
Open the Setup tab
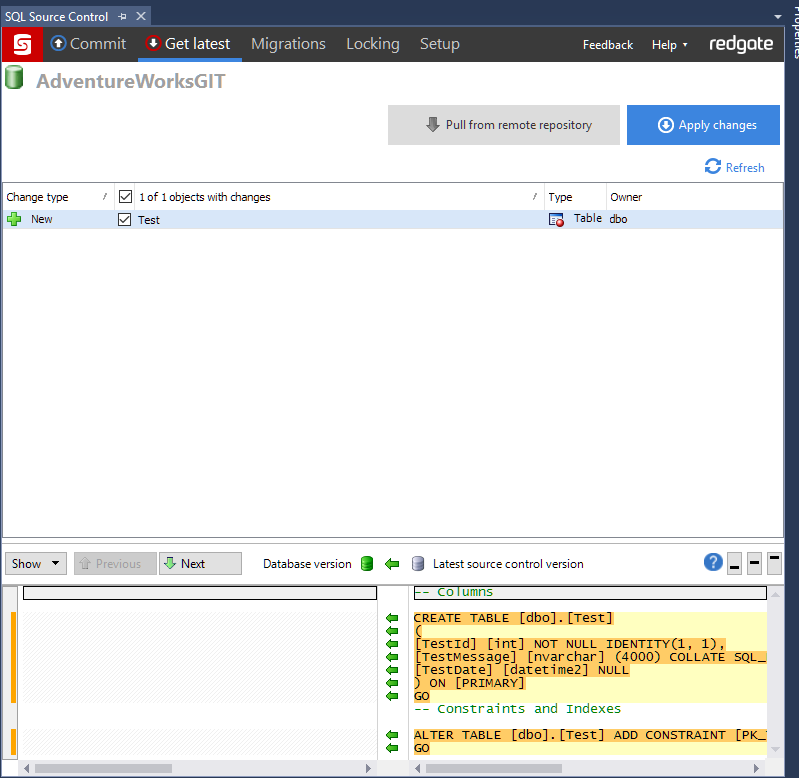coord(439,44)
